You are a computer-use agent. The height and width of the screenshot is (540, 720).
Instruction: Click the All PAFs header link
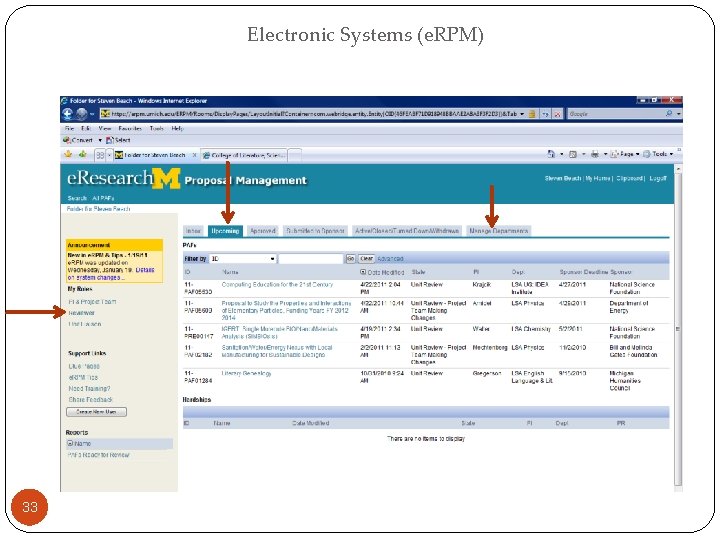coord(103,198)
